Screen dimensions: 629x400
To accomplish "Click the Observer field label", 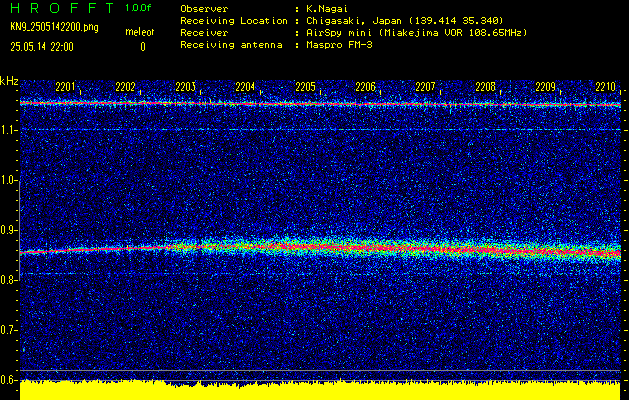I will (204, 9).
